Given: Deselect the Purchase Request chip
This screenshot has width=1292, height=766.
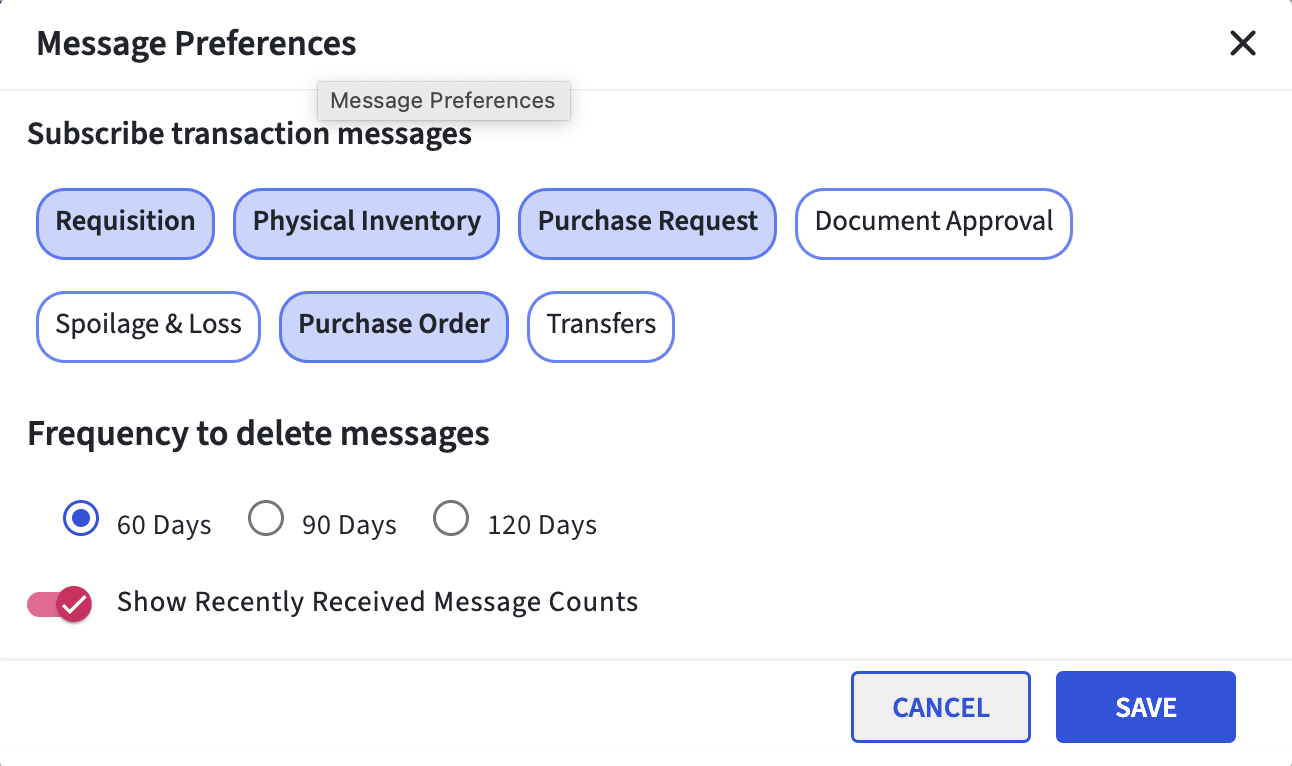Looking at the screenshot, I should (646, 223).
